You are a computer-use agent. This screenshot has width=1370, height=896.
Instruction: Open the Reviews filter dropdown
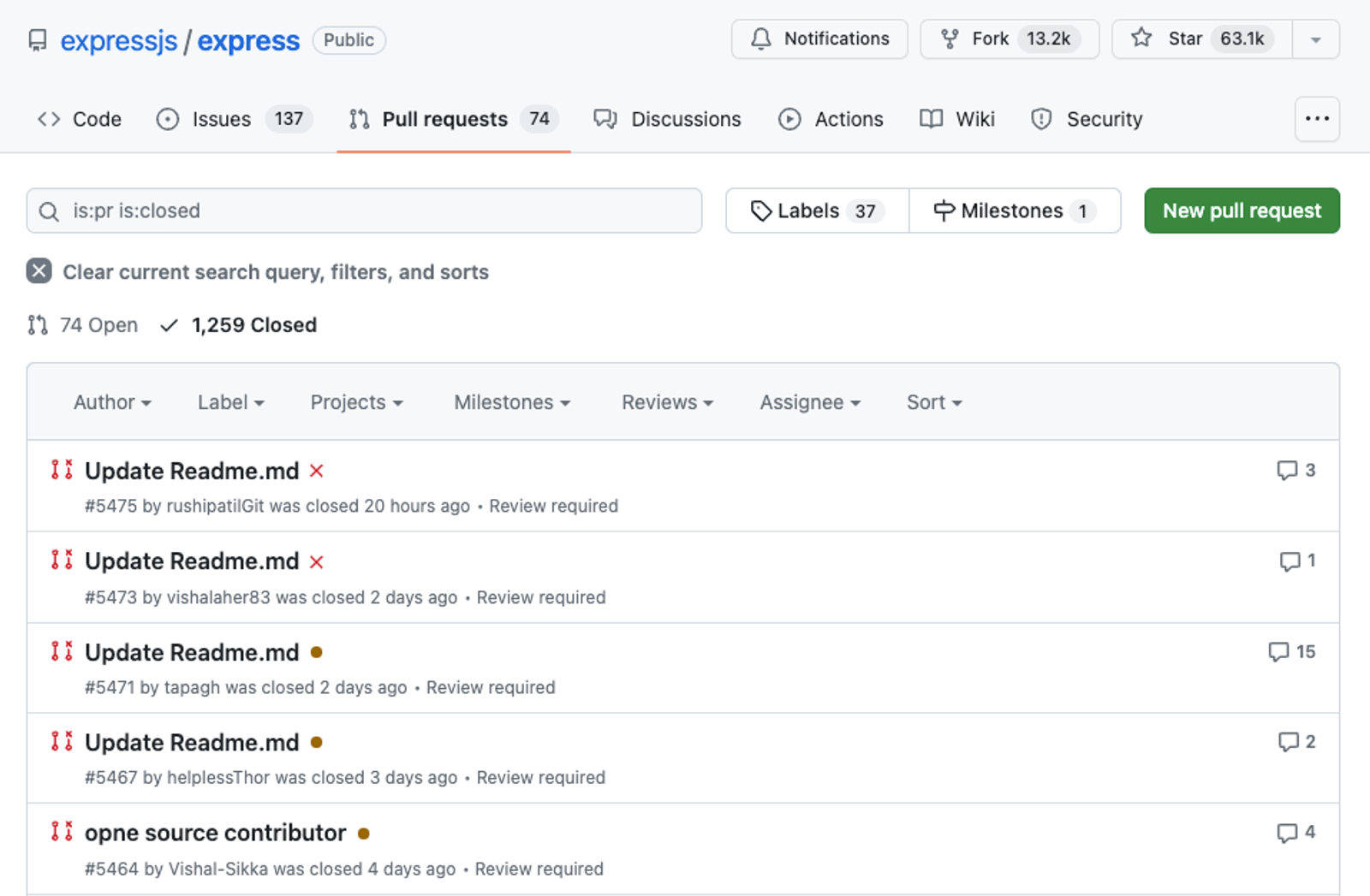pyautogui.click(x=668, y=402)
